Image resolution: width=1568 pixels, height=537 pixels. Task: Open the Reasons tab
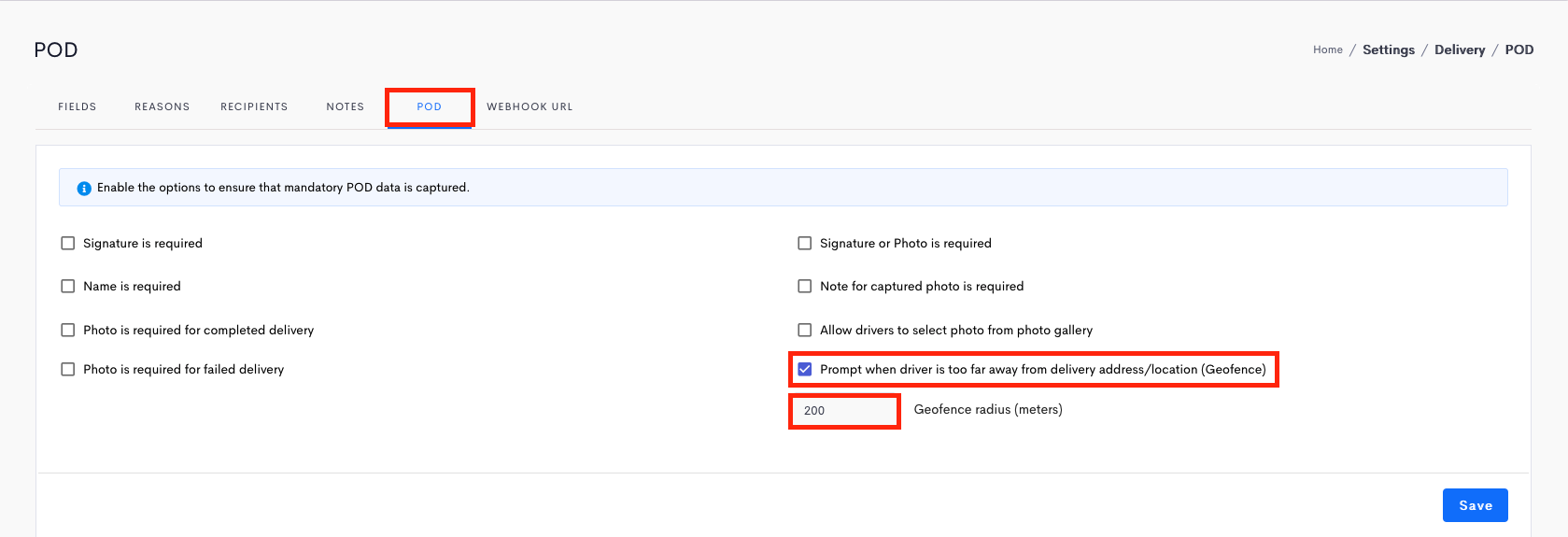click(162, 106)
